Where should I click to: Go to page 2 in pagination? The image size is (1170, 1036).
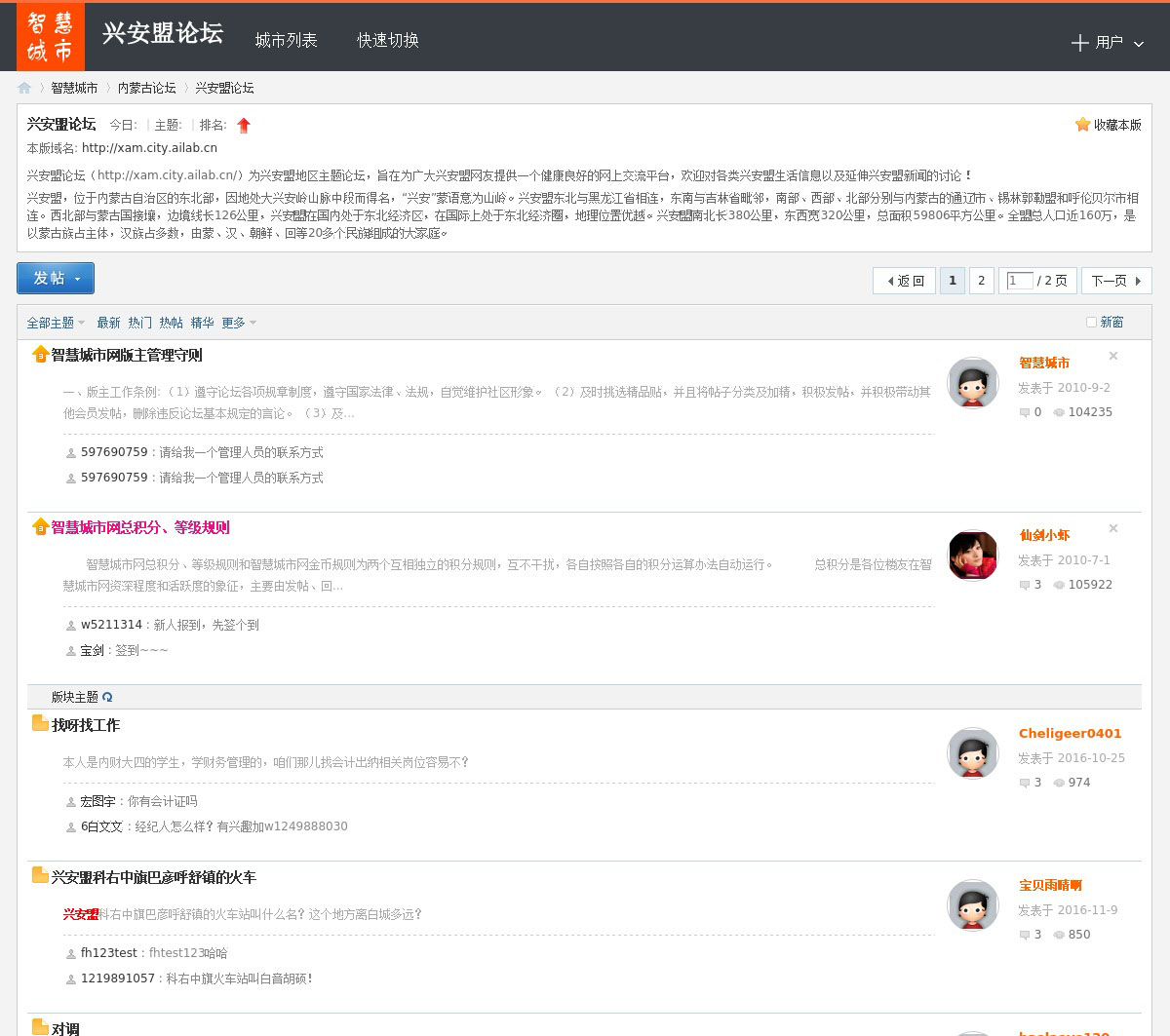click(981, 281)
